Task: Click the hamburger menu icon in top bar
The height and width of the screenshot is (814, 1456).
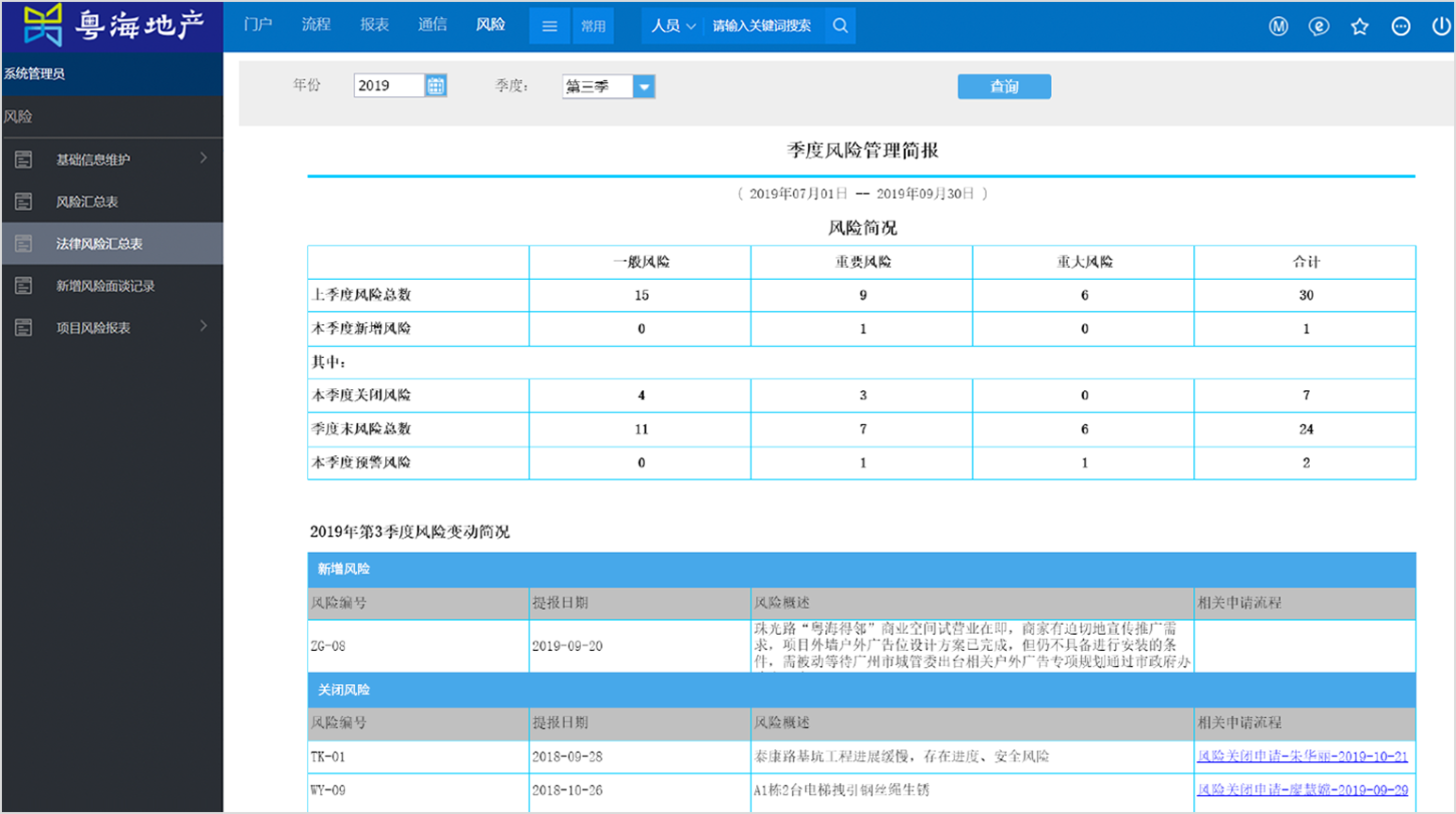Action: [549, 26]
